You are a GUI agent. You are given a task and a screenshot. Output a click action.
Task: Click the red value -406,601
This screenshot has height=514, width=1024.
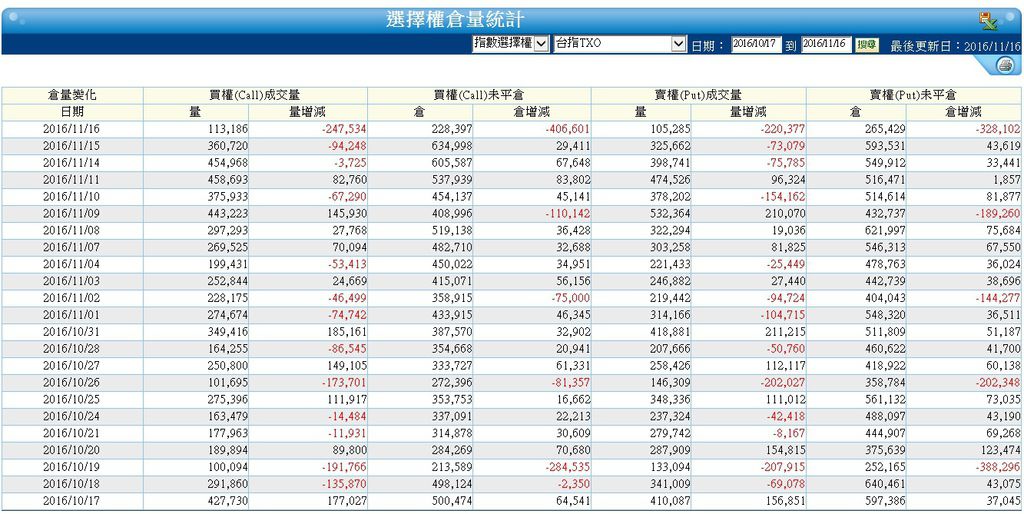click(x=568, y=129)
